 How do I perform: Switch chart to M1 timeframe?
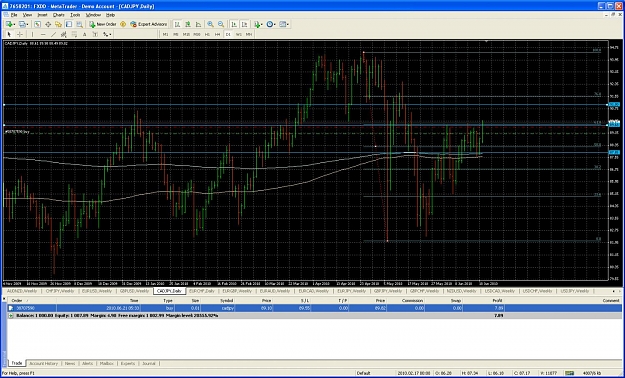point(165,34)
